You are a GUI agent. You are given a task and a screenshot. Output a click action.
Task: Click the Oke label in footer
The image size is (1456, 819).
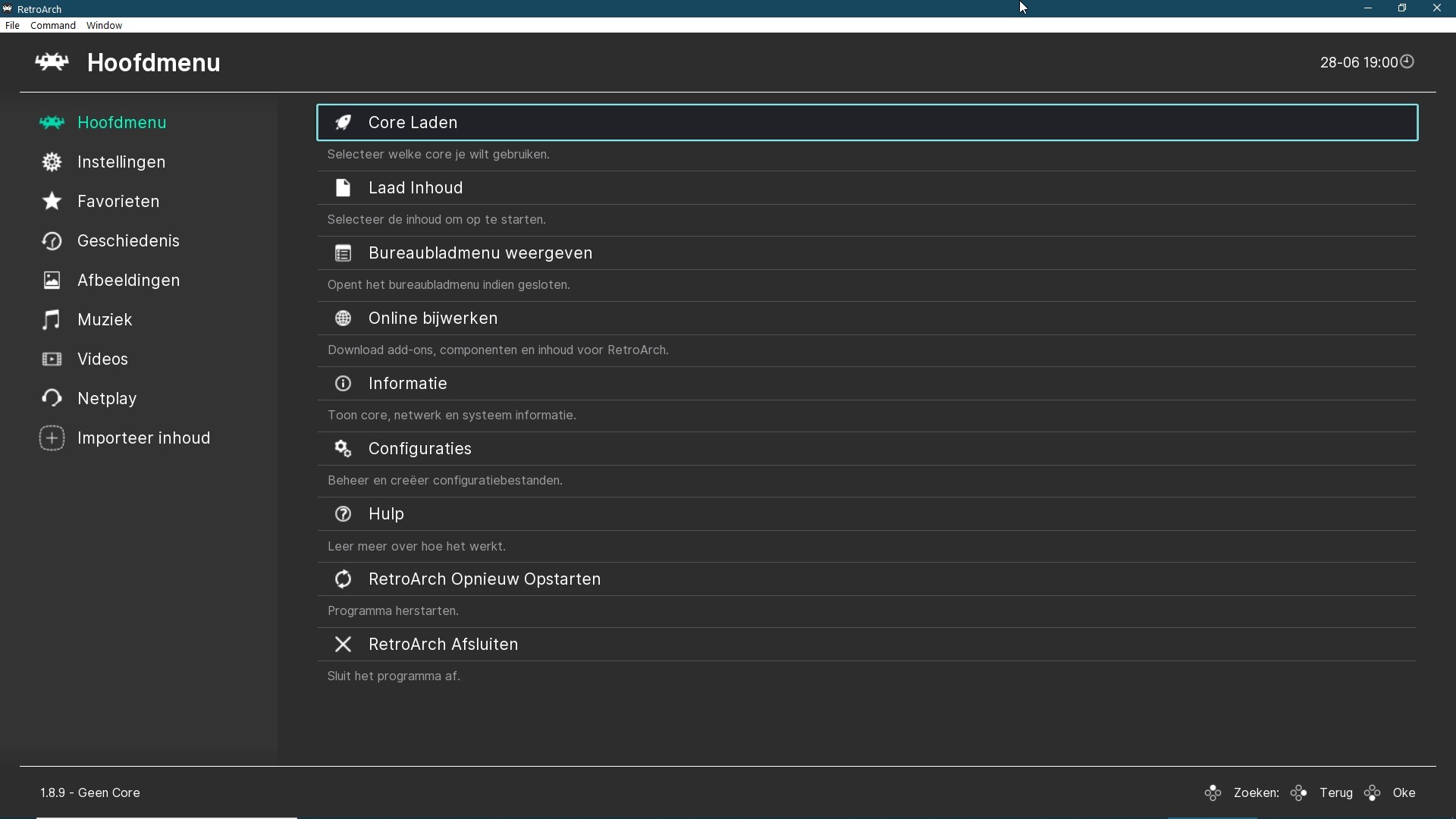coord(1404,793)
